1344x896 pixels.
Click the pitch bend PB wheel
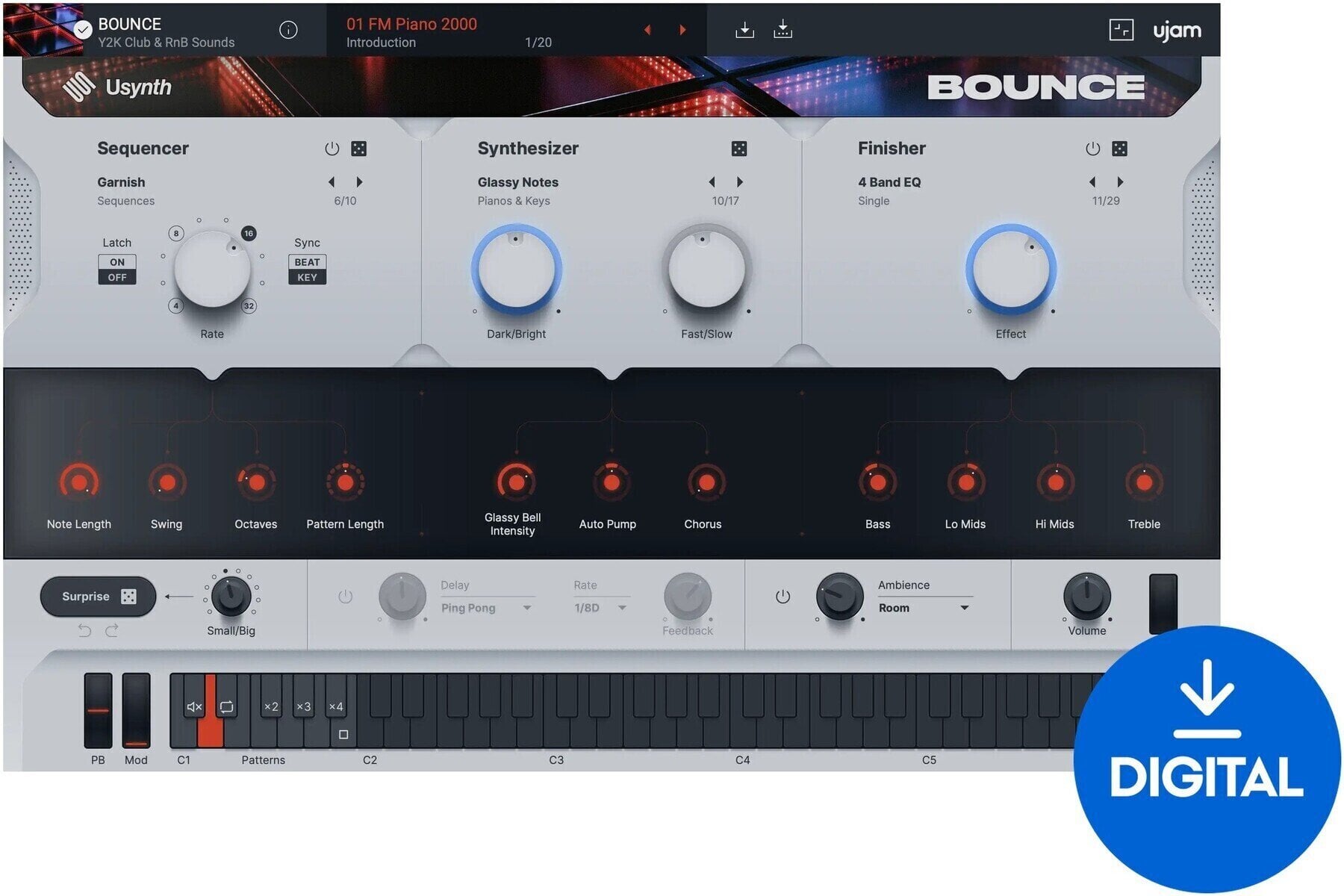[x=98, y=710]
